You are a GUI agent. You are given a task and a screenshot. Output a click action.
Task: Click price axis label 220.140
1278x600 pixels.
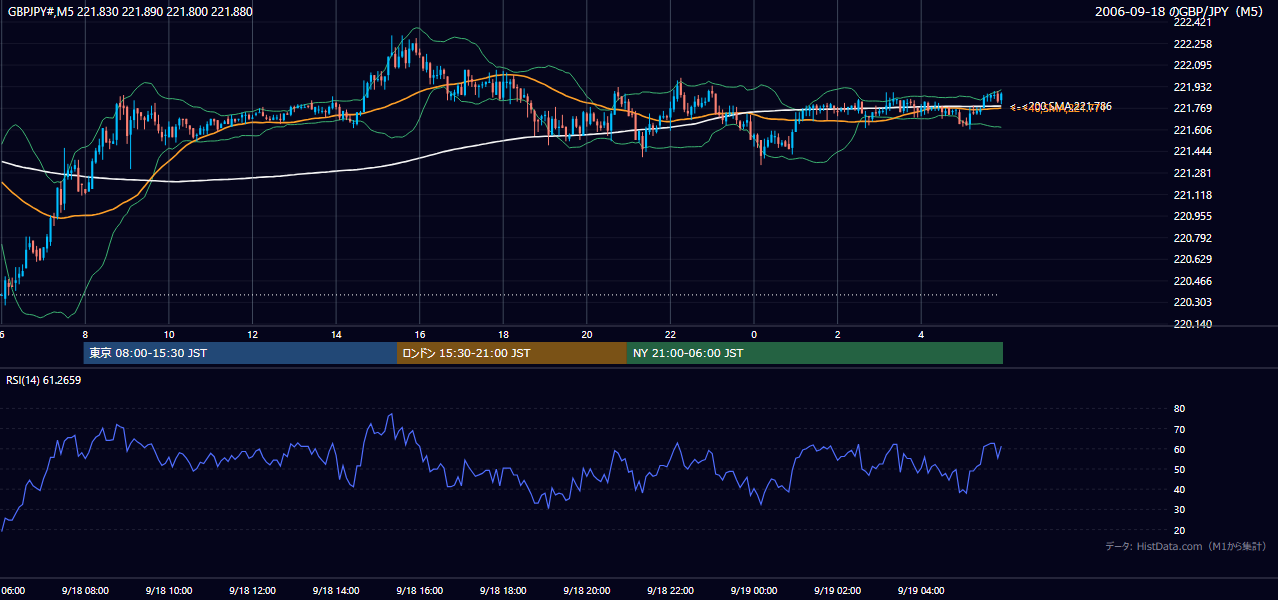click(1193, 324)
